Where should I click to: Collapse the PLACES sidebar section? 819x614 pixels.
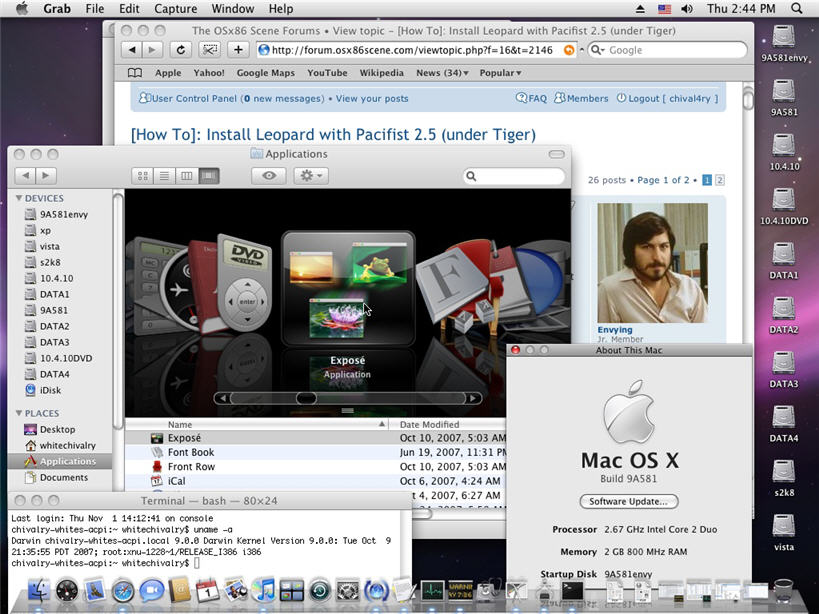19,413
